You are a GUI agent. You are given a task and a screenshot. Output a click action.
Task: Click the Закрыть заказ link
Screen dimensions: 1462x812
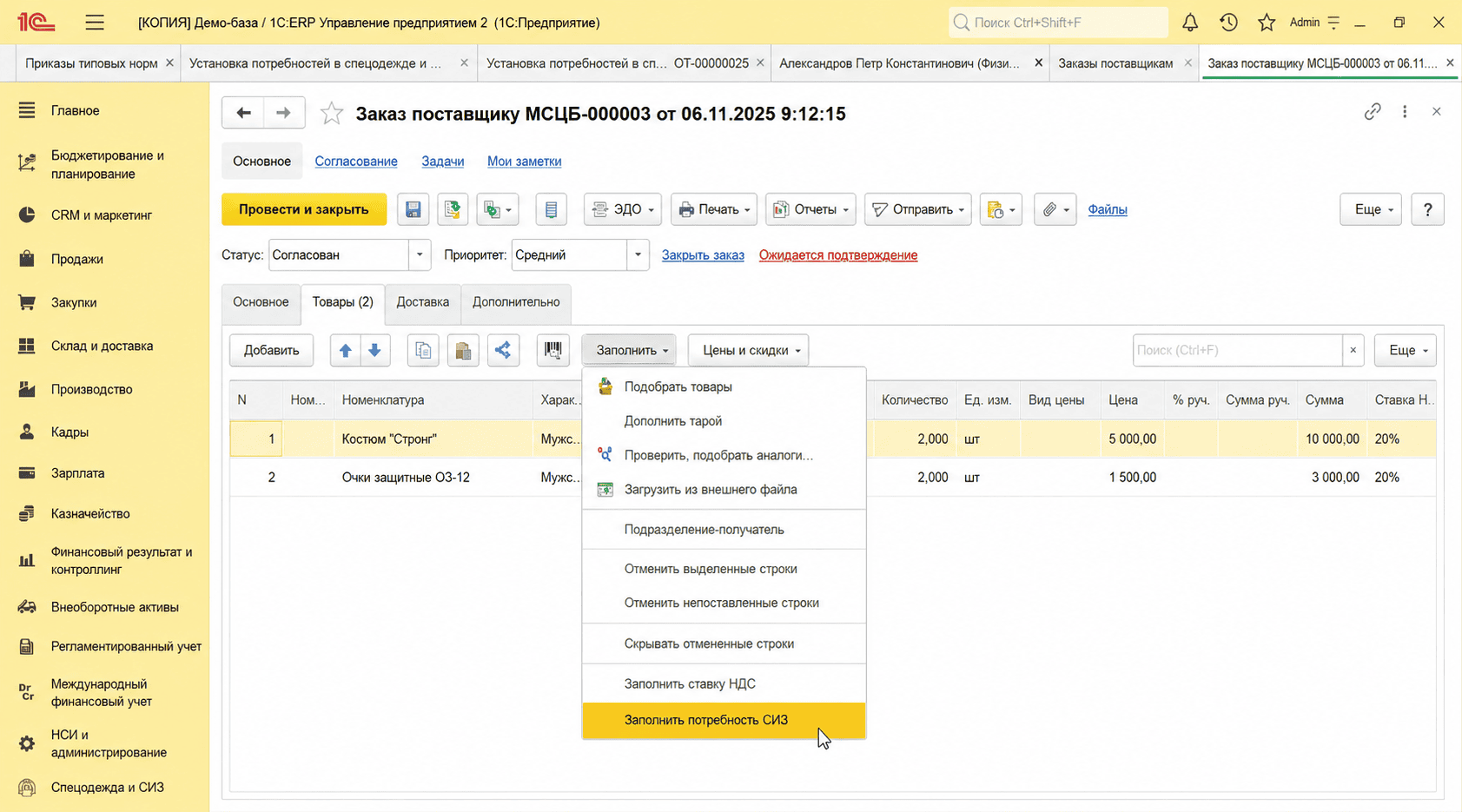point(703,255)
